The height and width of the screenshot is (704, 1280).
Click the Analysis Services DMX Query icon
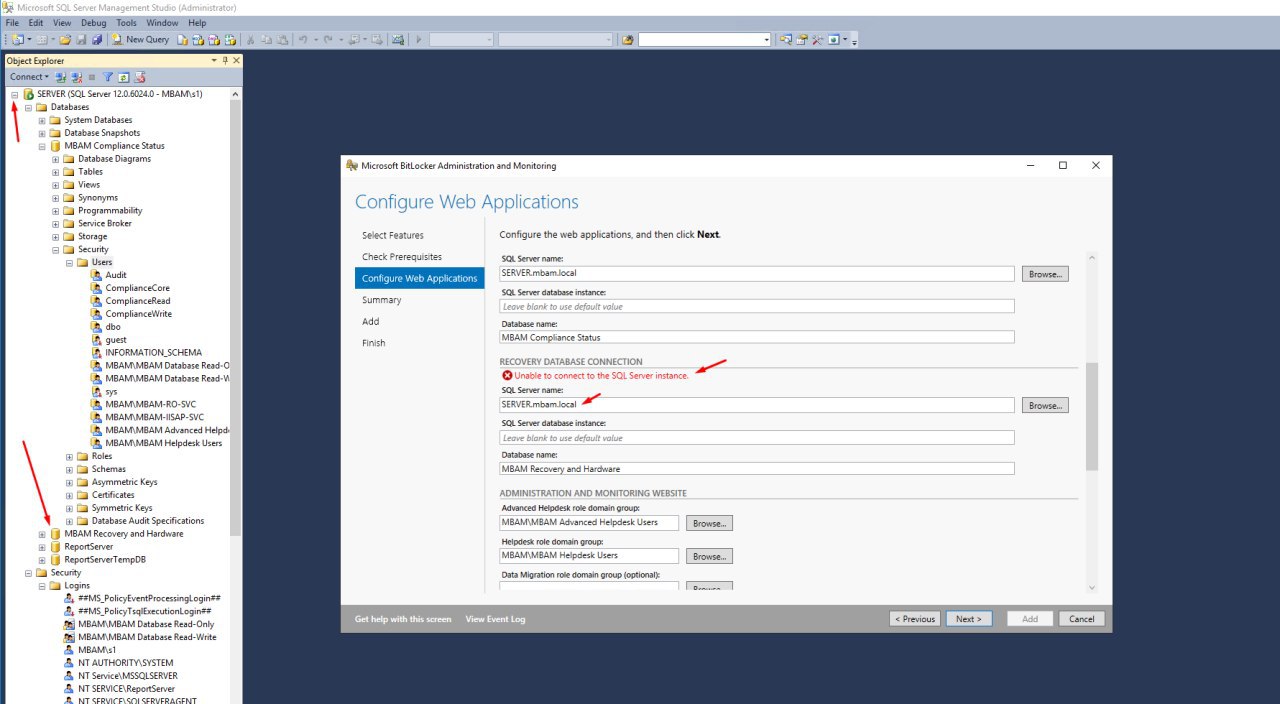(x=214, y=39)
